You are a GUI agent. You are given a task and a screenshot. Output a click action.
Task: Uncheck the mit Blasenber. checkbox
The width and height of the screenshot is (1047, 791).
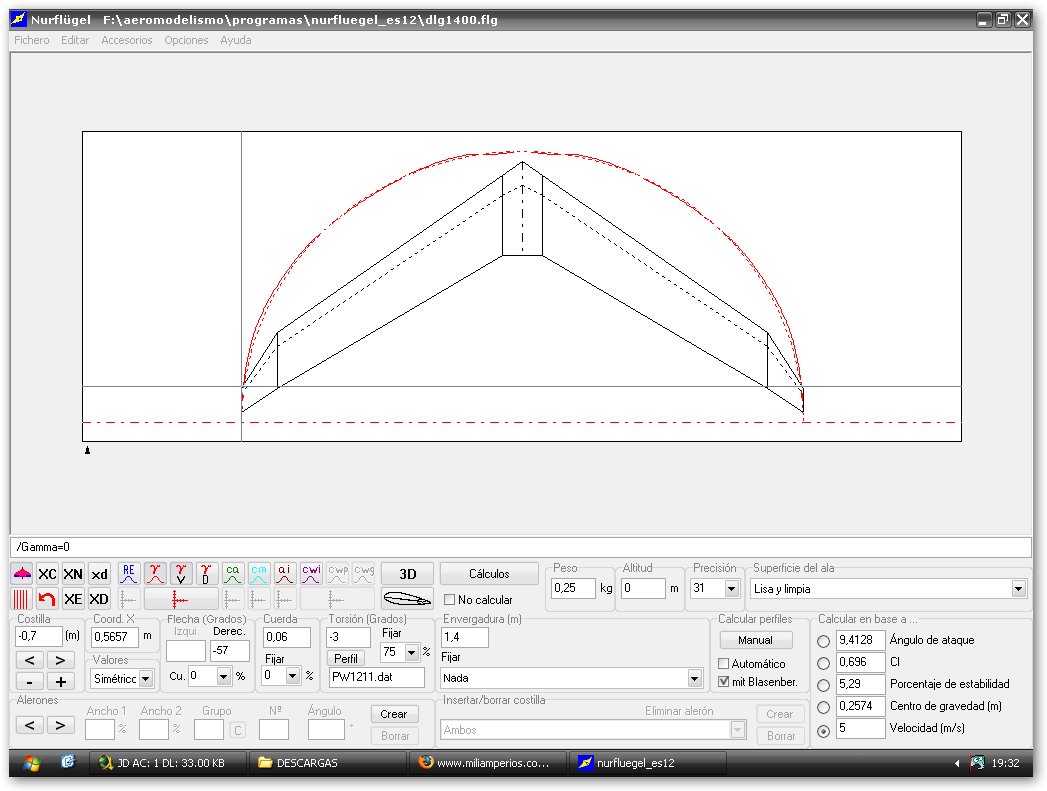pyautogui.click(x=724, y=682)
